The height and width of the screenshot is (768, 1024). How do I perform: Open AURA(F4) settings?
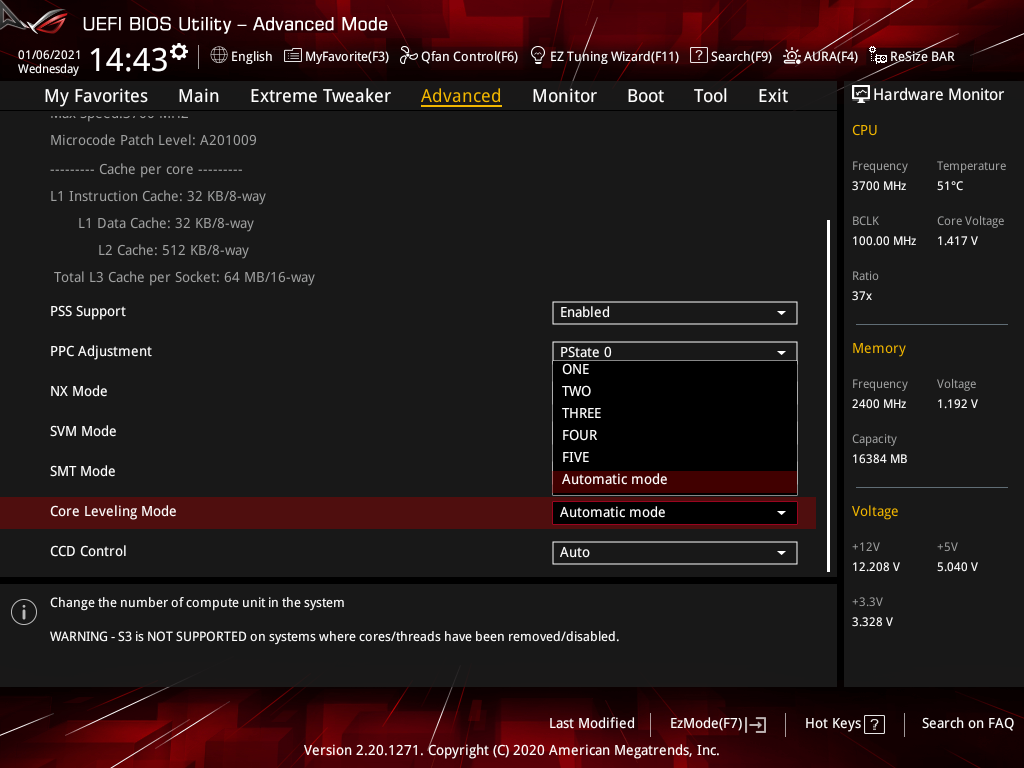(820, 56)
